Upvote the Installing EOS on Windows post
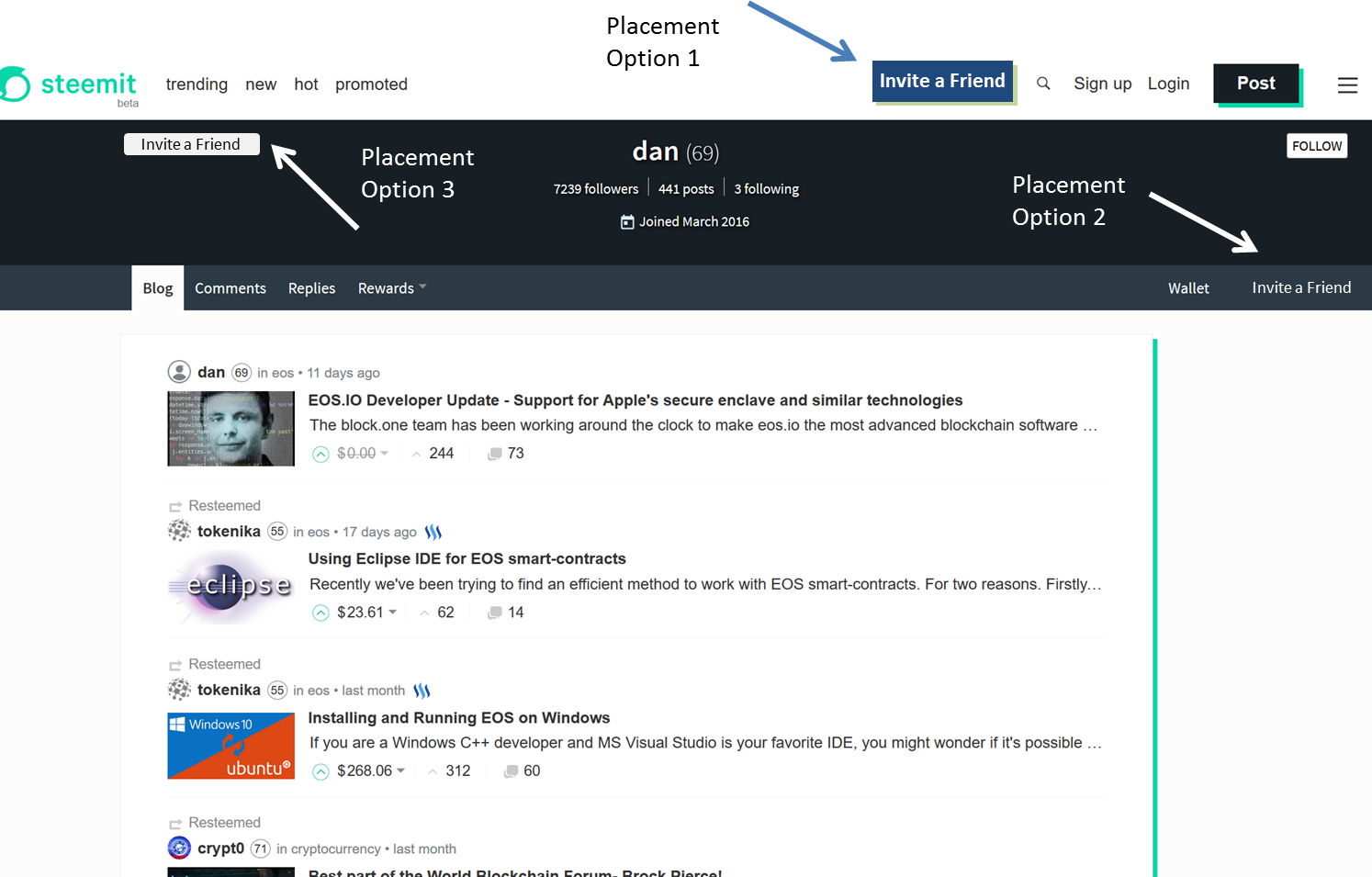1372x877 pixels. (x=321, y=771)
